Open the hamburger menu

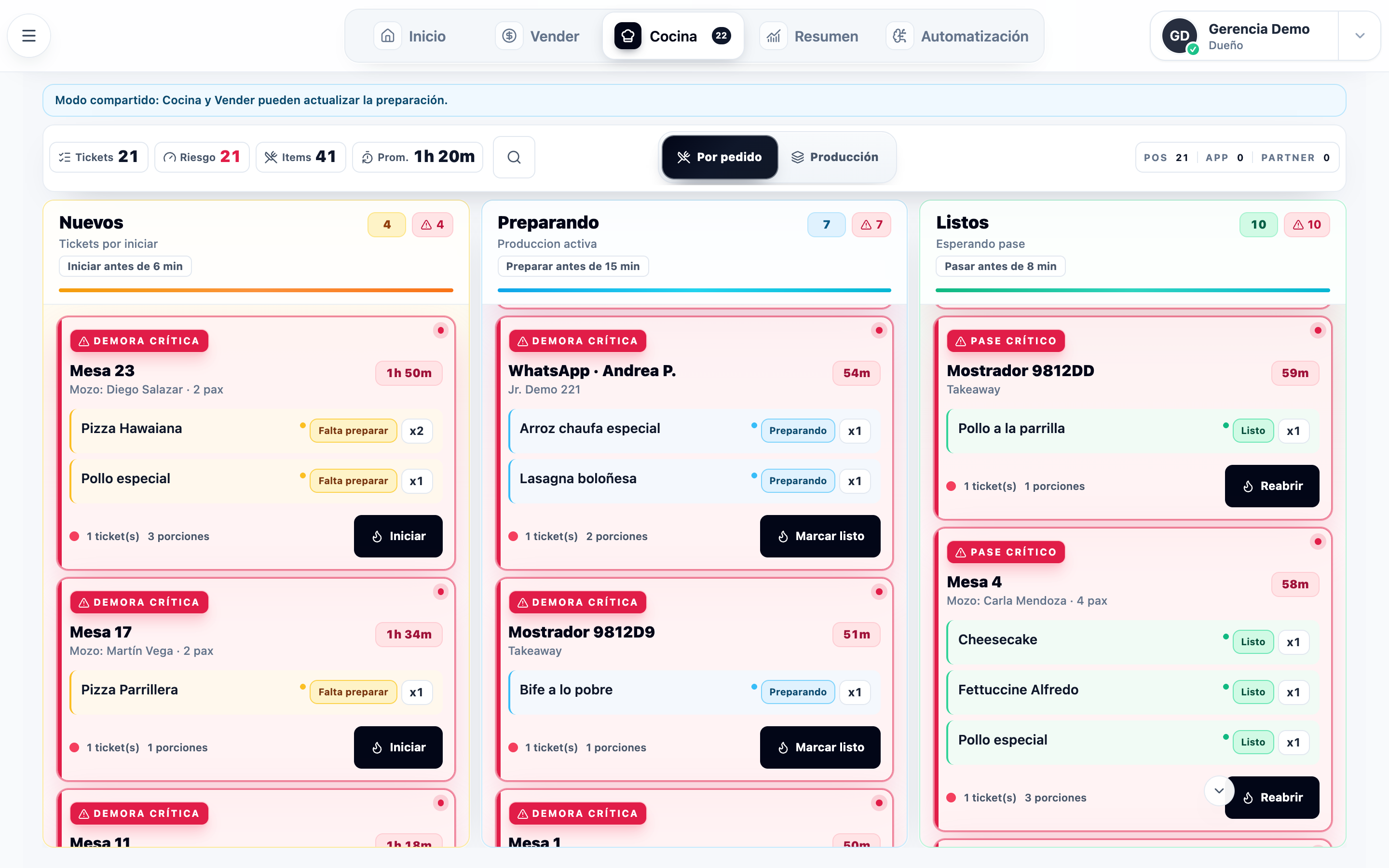(29, 36)
